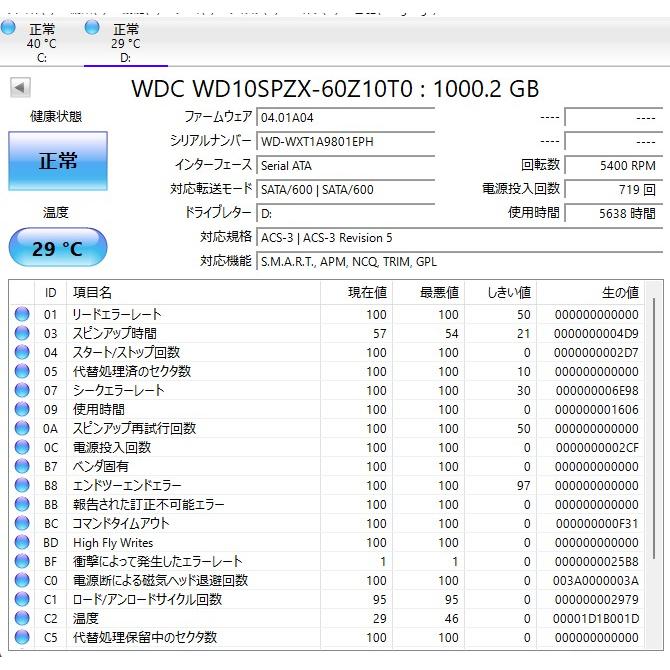Viewport: 670px width, 670px height.
Task: Select the スピンアップ時間 attribute name
Action: (x=115, y=333)
